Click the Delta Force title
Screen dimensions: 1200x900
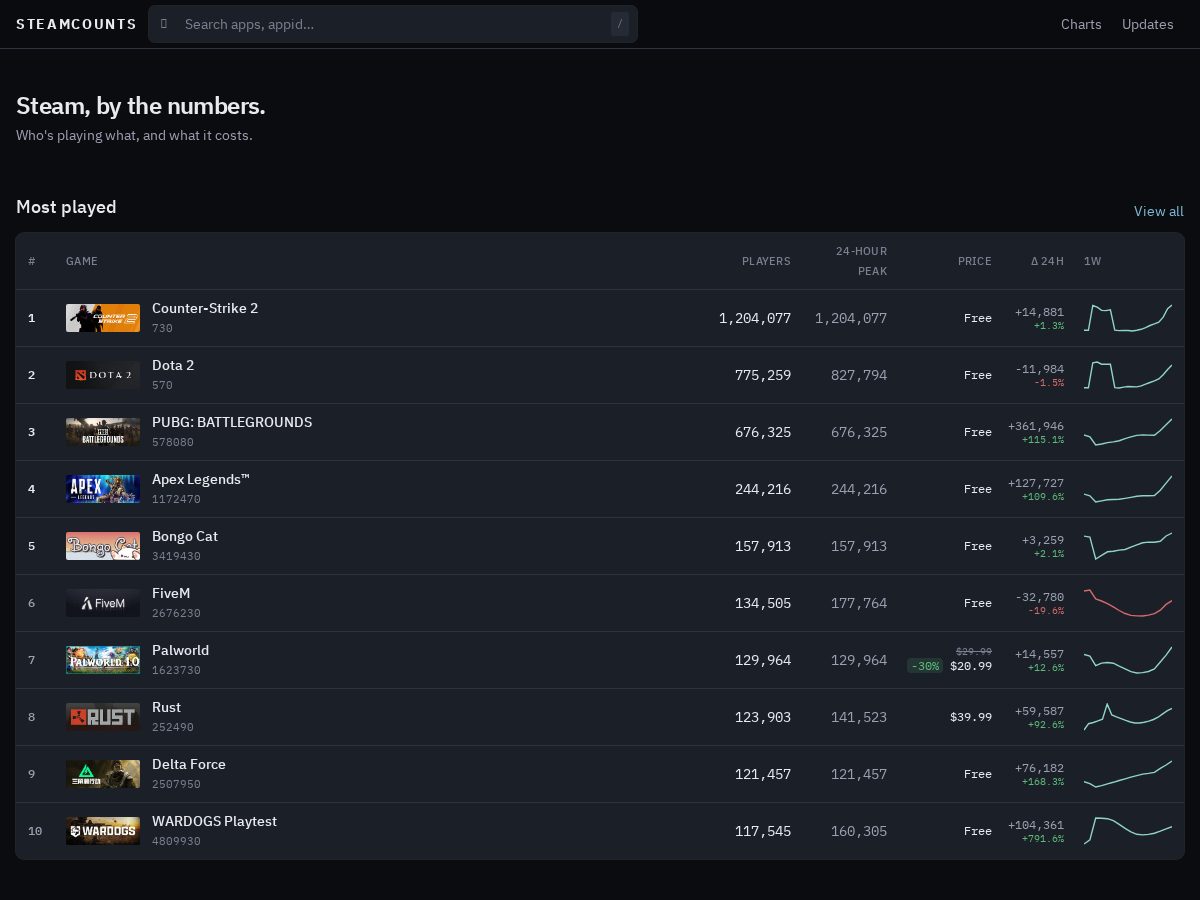coord(189,764)
